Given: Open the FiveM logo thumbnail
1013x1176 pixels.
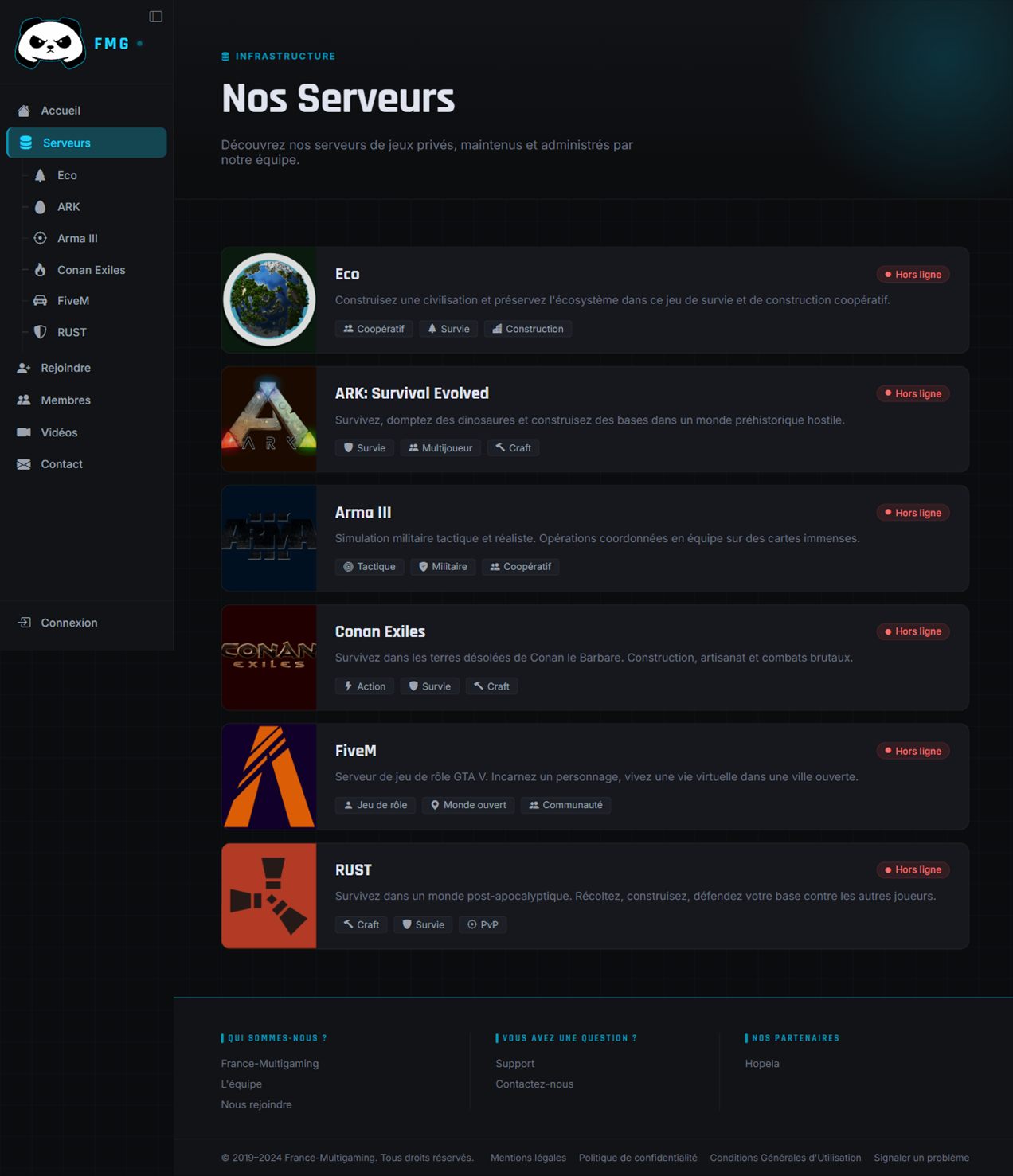Looking at the screenshot, I should tap(269, 777).
